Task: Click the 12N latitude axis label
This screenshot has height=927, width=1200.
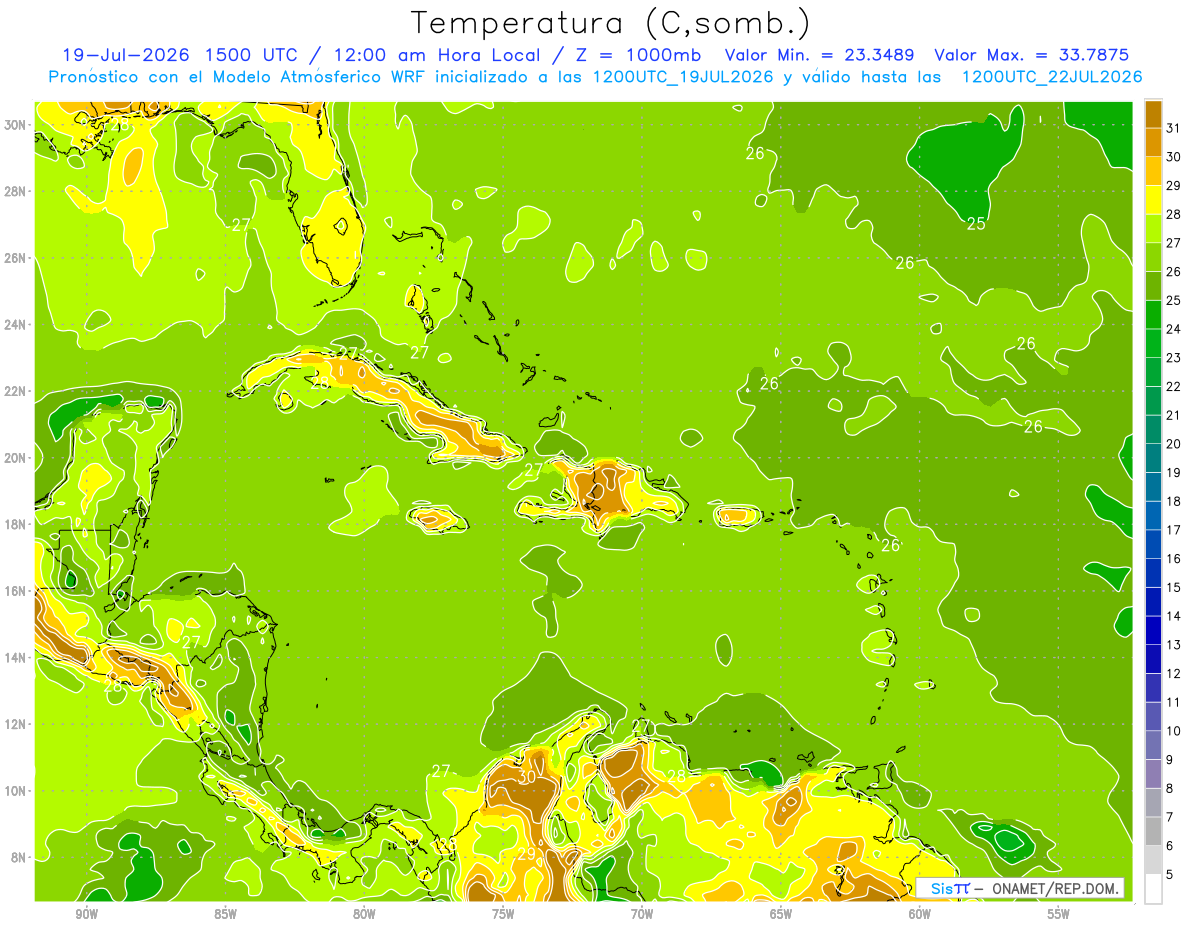Action: coord(15,724)
